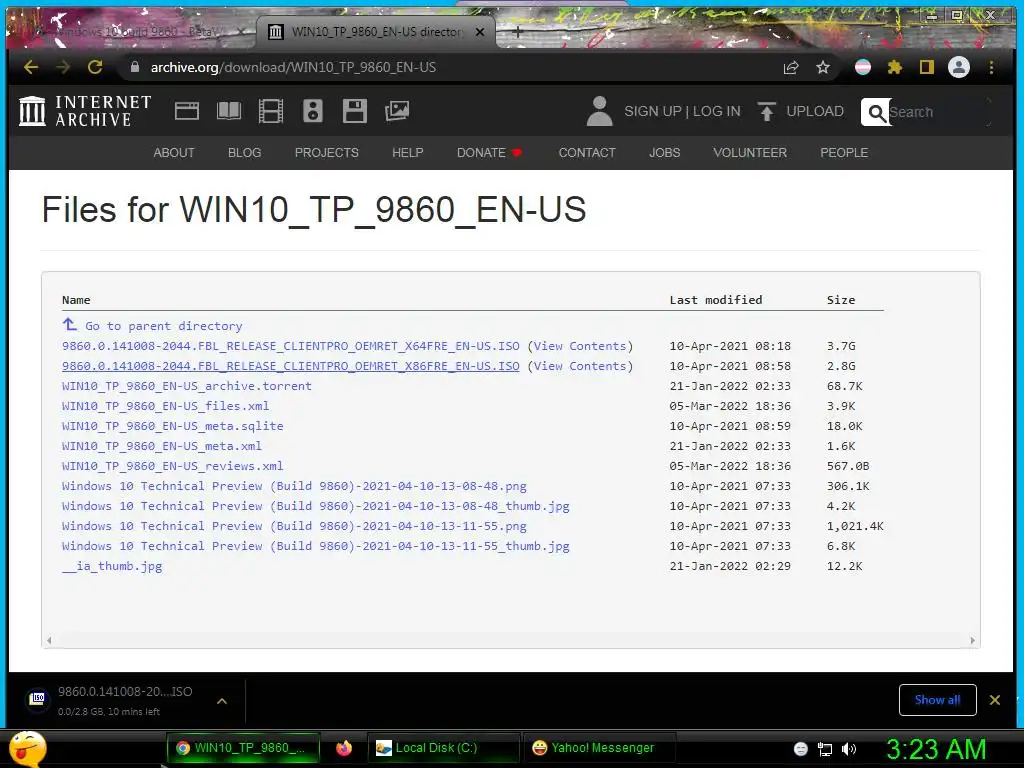The width and height of the screenshot is (1024, 768).
Task: Click the search magnifier icon
Action: [876, 112]
